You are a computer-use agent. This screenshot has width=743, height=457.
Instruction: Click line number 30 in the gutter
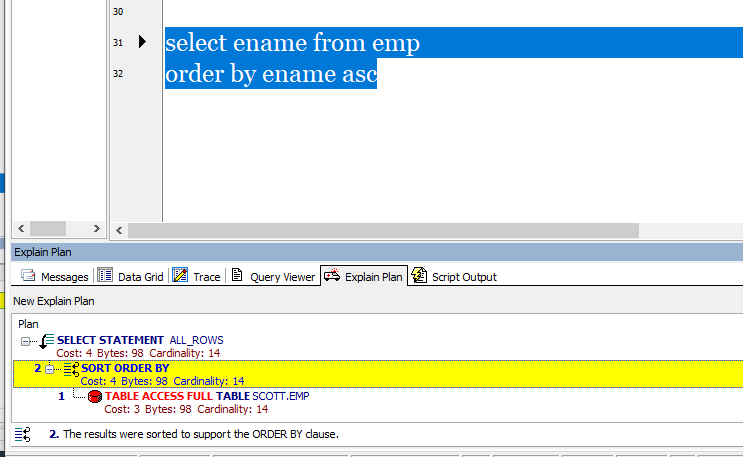point(118,11)
